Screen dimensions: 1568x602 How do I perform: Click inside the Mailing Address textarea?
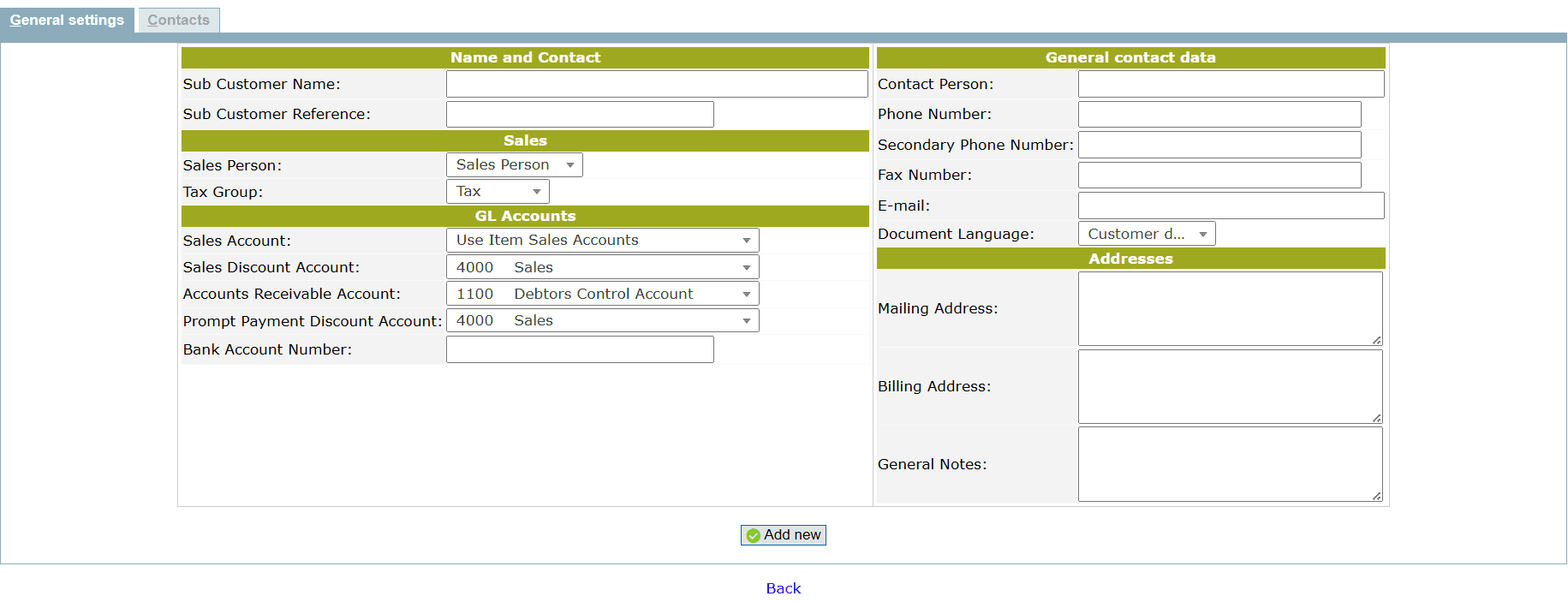tap(1229, 308)
